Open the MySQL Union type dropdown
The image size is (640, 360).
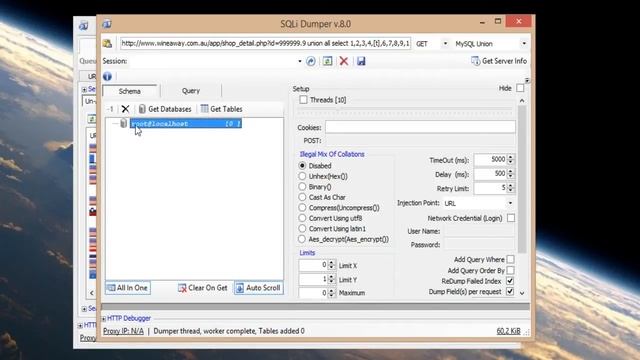tap(524, 44)
